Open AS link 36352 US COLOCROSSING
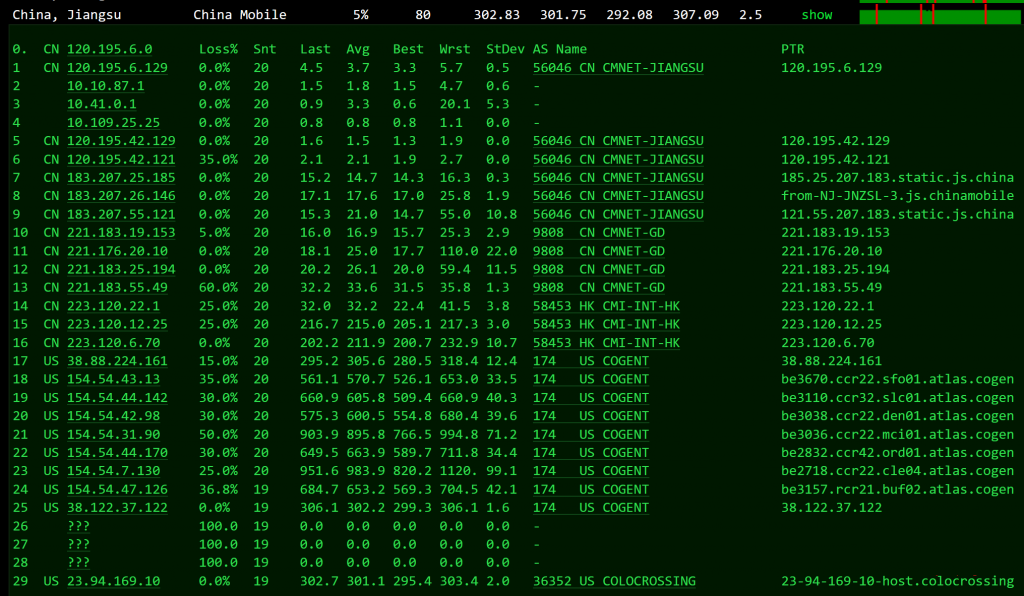This screenshot has height=596, width=1024. [615, 581]
